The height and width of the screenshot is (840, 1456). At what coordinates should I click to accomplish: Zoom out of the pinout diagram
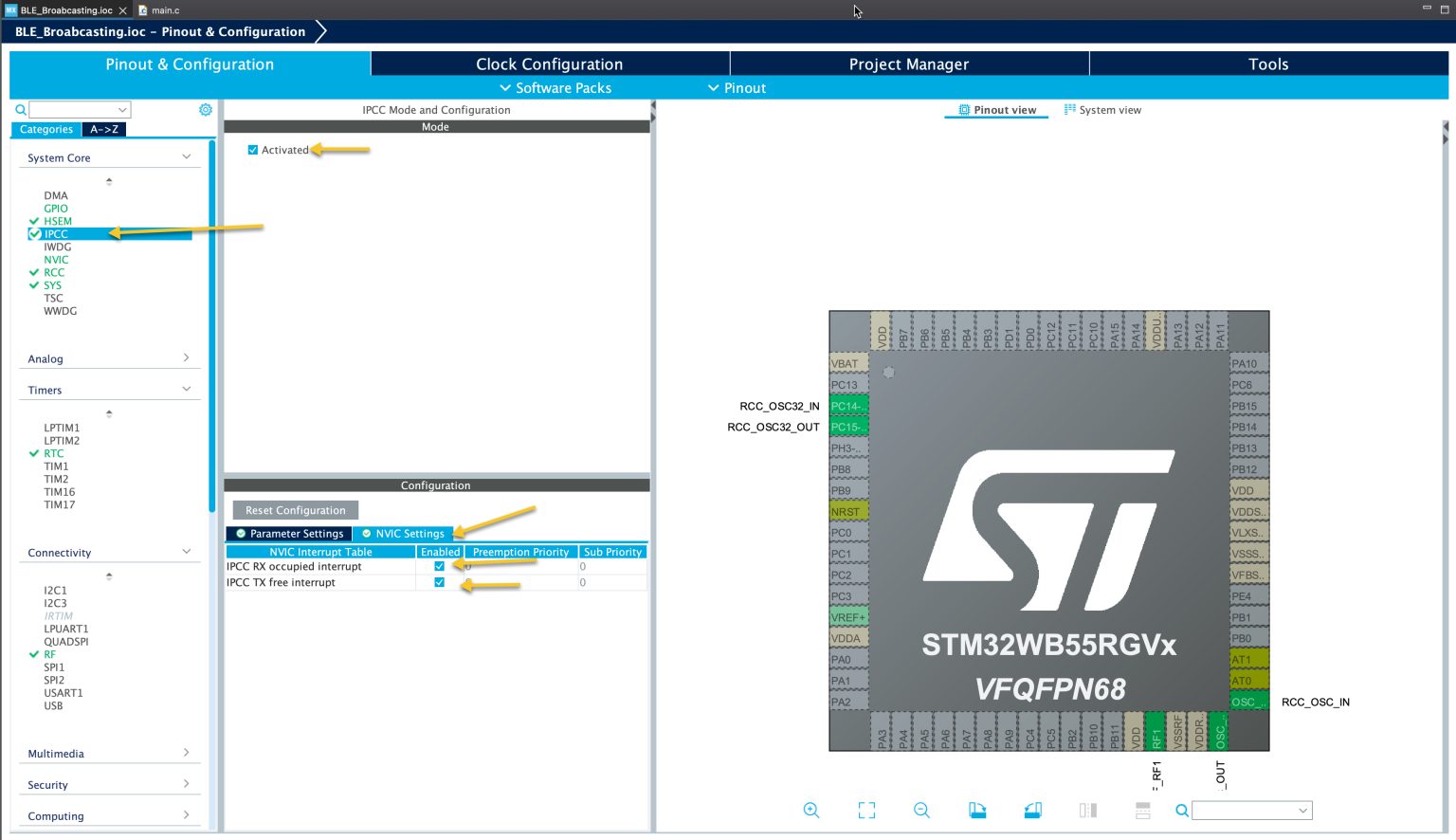[920, 810]
